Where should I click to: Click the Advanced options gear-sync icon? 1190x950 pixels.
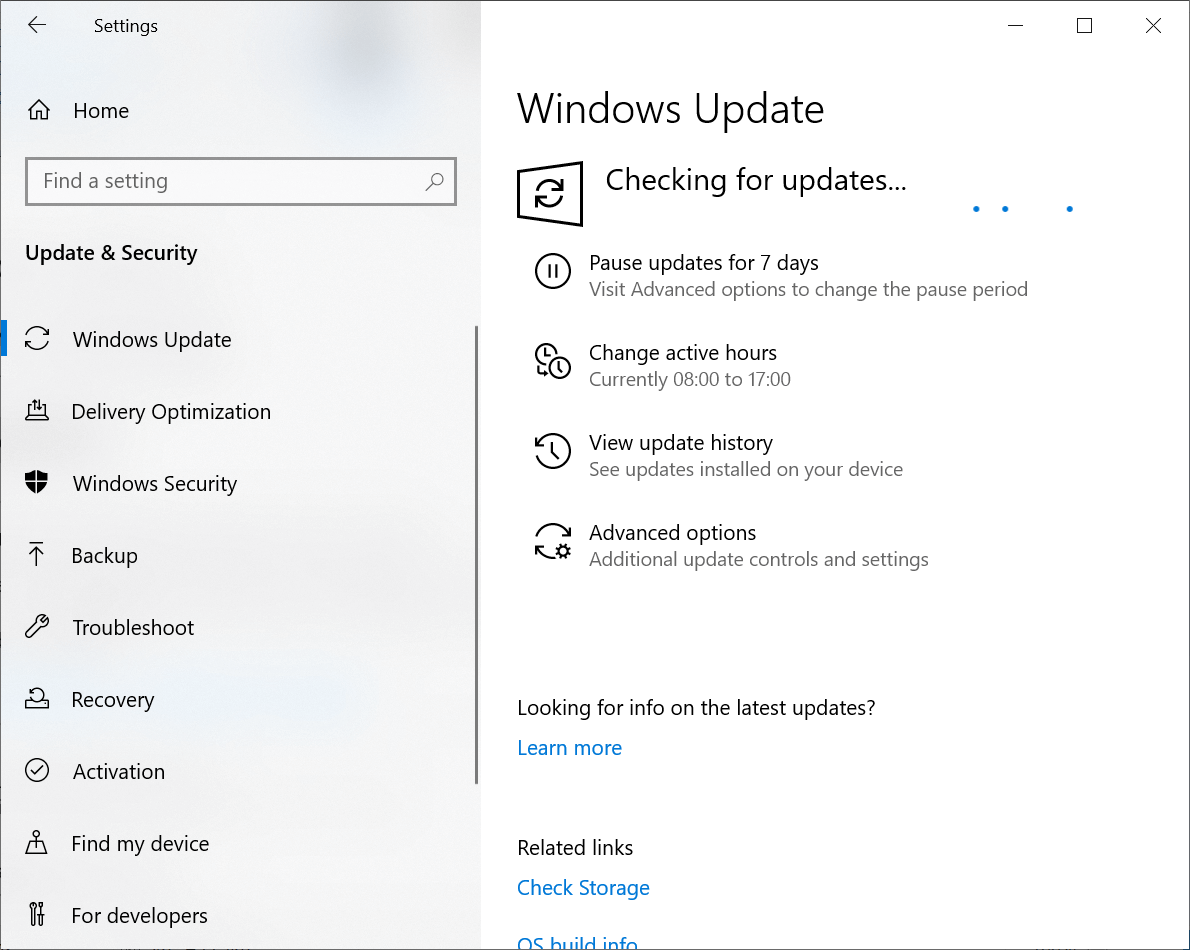pyautogui.click(x=552, y=541)
